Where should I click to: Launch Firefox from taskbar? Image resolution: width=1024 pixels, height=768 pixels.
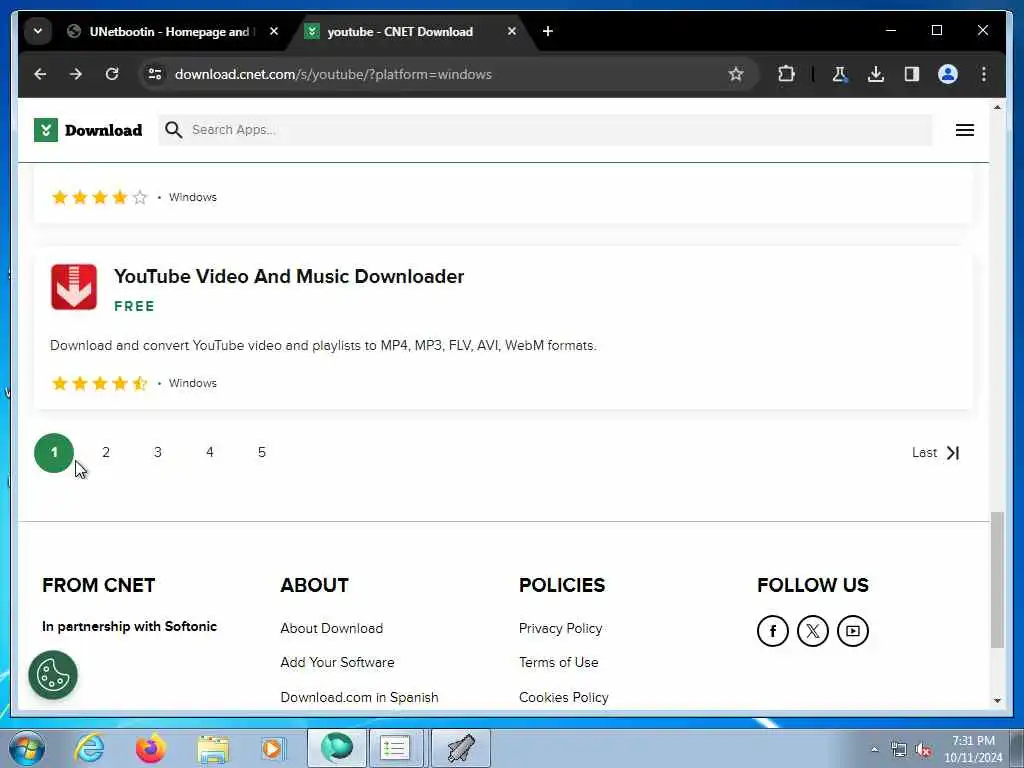(151, 748)
